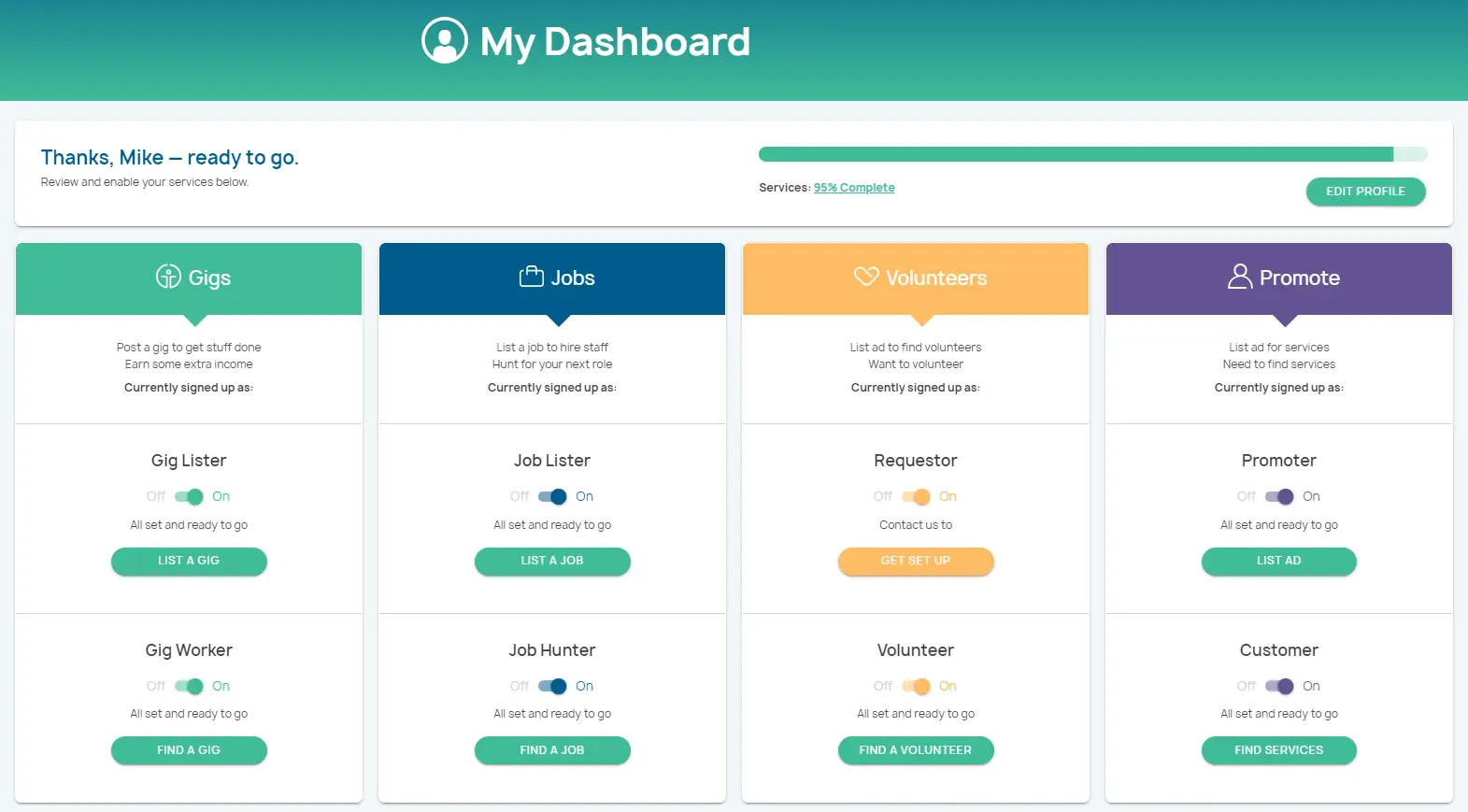The height and width of the screenshot is (812, 1468).
Task: Turn off the Requestor switch
Action: (x=916, y=497)
